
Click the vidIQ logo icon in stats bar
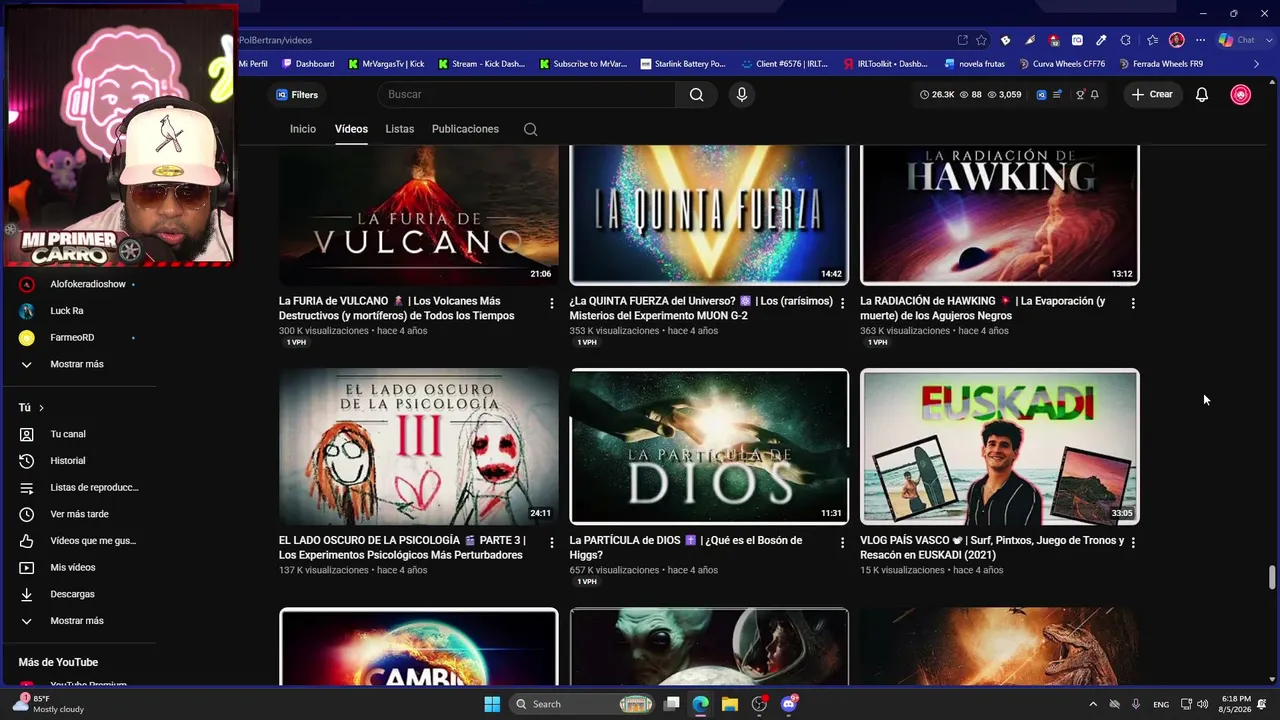coord(1041,95)
